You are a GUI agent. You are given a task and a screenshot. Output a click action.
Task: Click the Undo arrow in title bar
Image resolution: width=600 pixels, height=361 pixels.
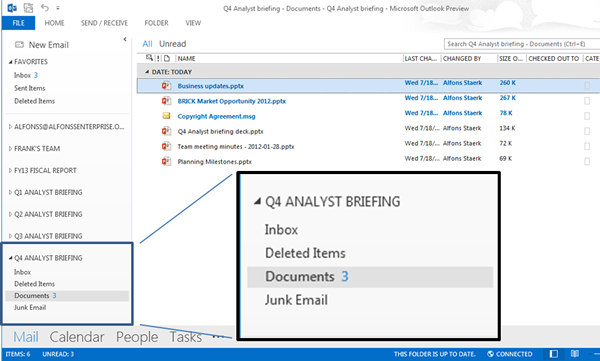pos(45,7)
